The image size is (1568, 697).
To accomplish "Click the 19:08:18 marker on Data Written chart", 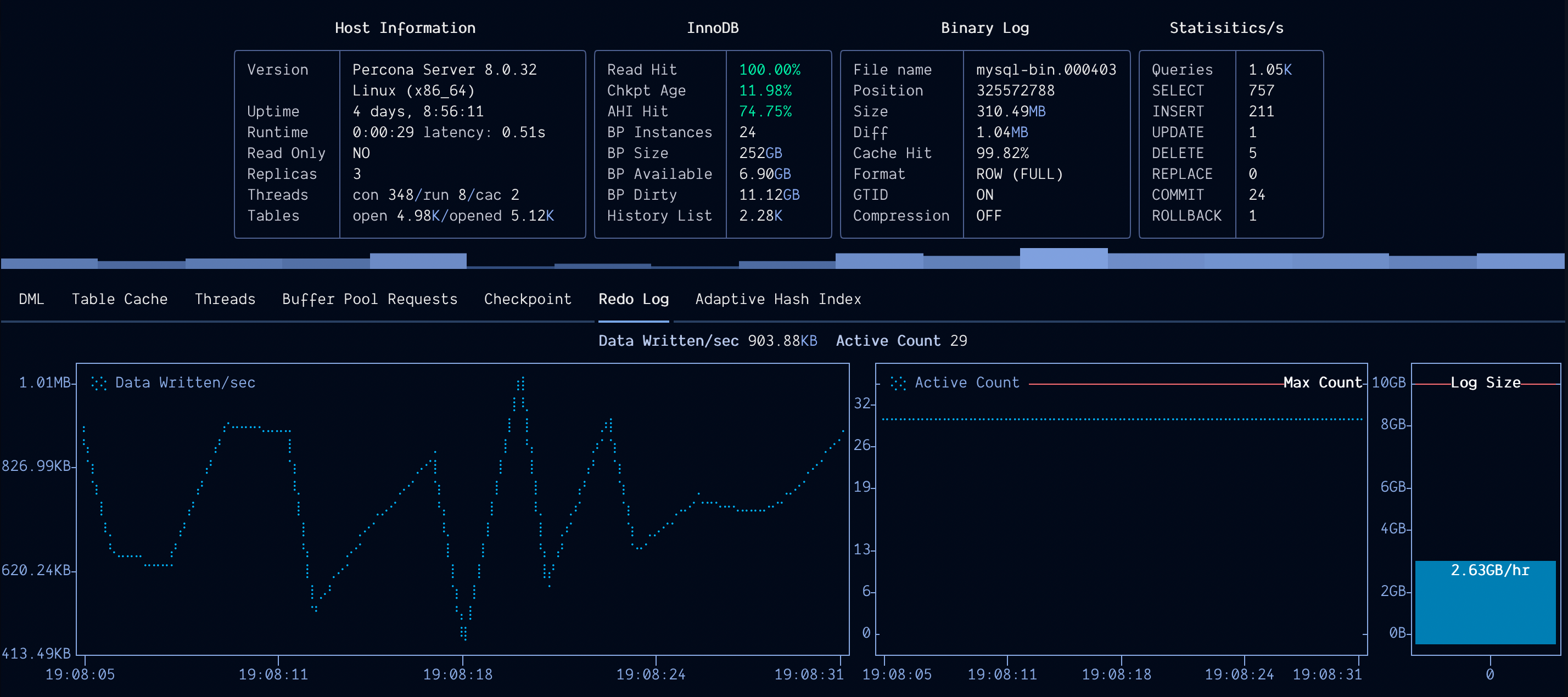I will point(457,674).
